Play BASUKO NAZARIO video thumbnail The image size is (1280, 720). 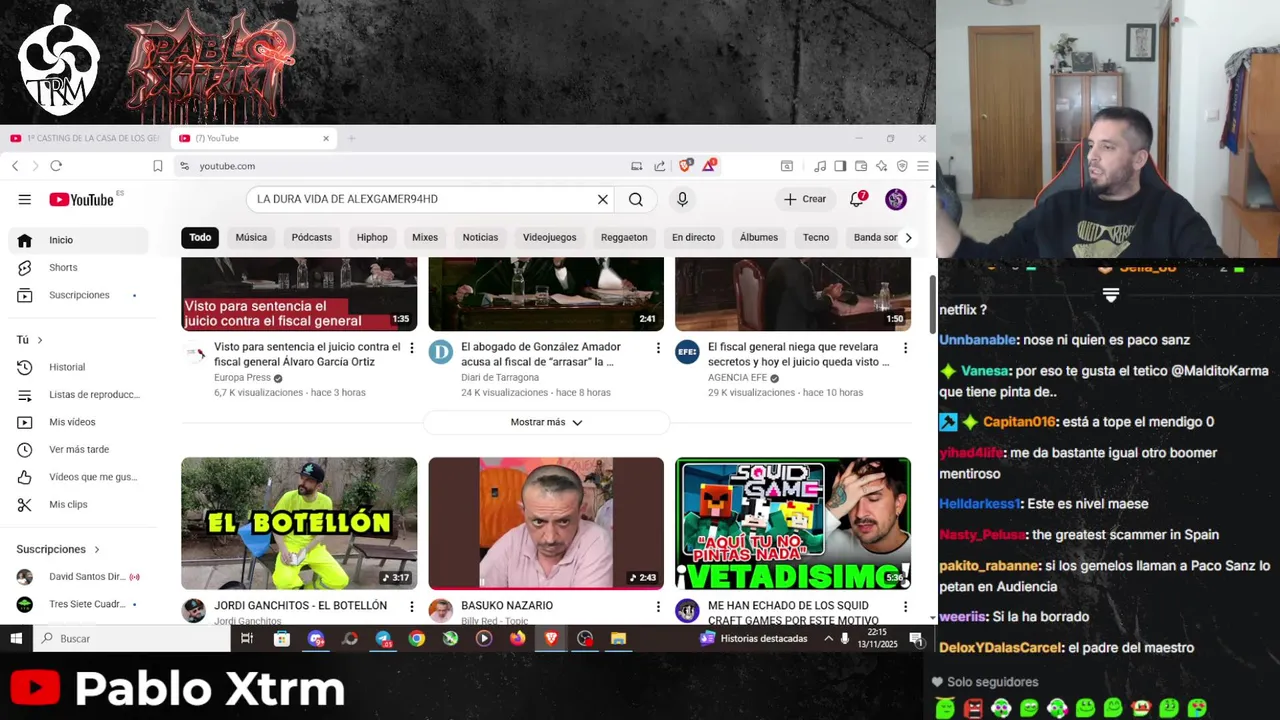(x=546, y=523)
